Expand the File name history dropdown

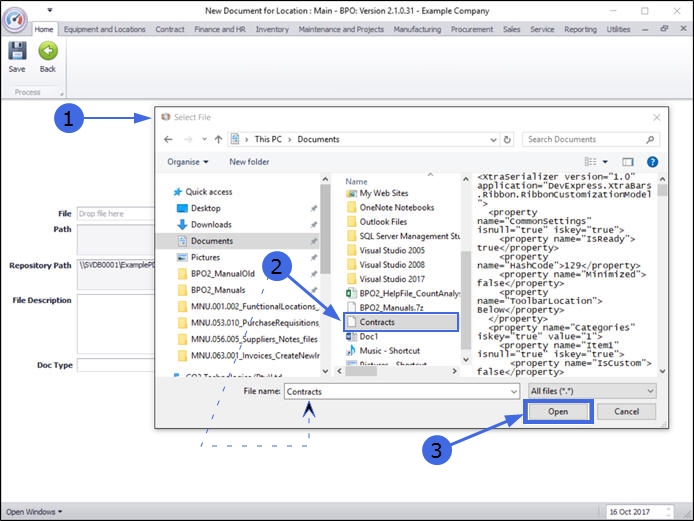(513, 391)
